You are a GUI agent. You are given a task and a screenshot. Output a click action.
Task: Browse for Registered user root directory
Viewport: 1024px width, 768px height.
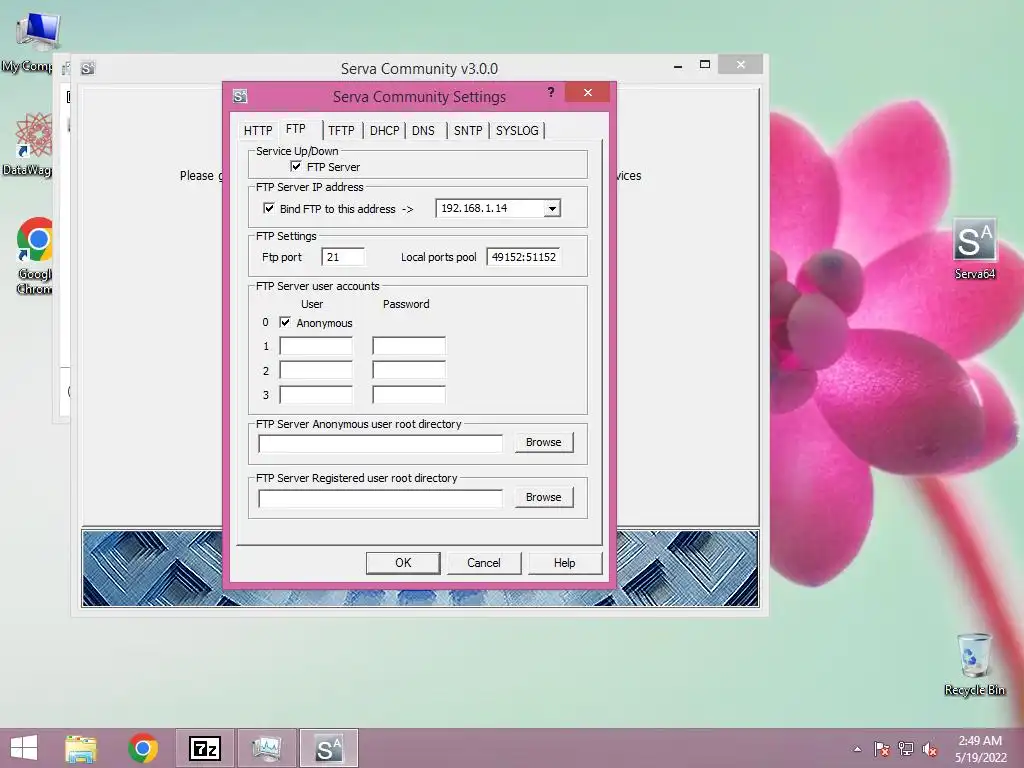(543, 497)
